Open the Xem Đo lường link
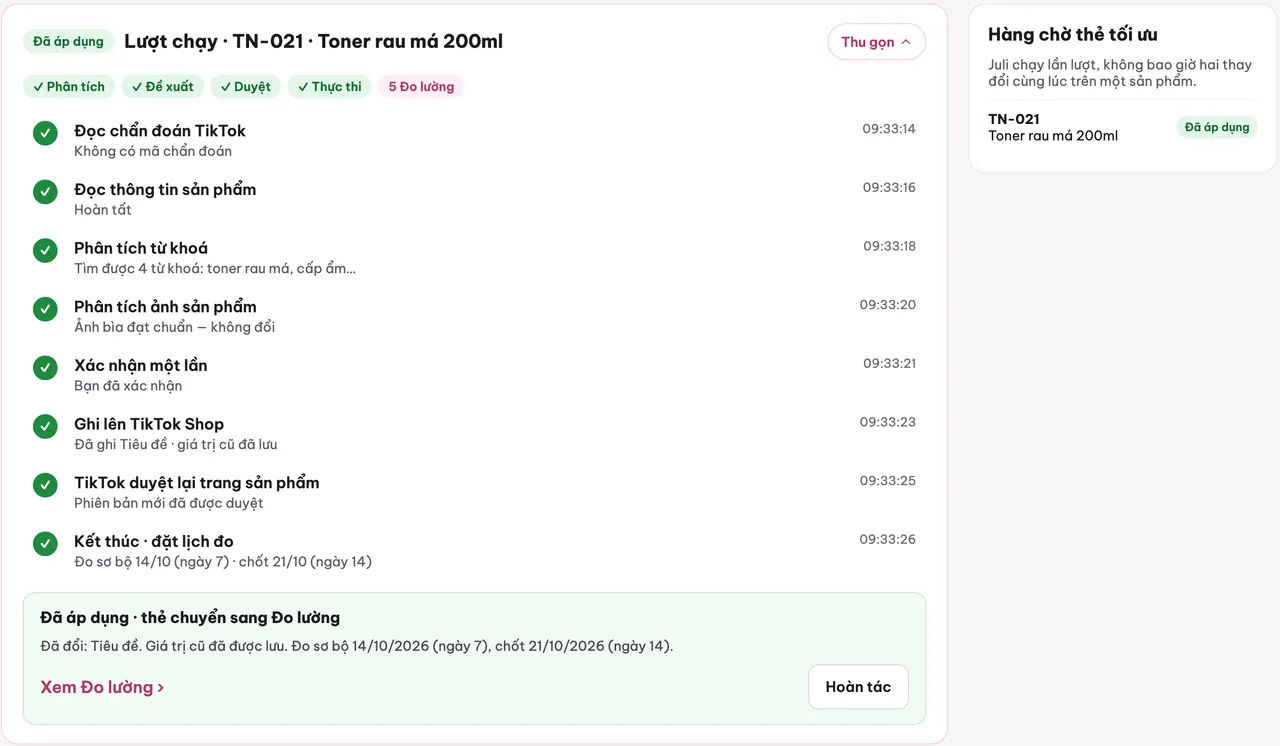Screen dimensions: 1280x746 (x=102, y=687)
